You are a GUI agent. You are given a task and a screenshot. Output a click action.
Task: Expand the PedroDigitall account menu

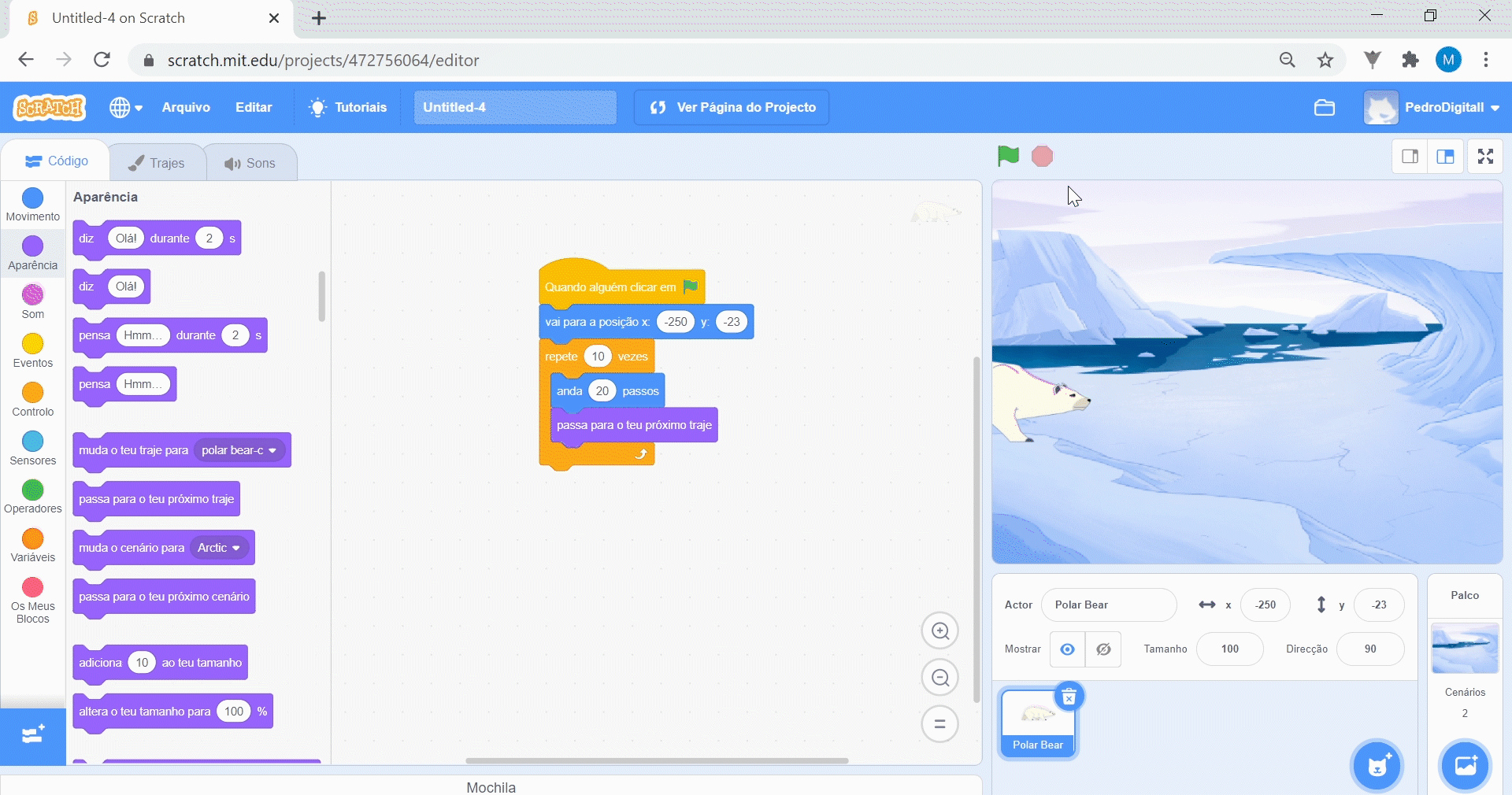pos(1432,107)
